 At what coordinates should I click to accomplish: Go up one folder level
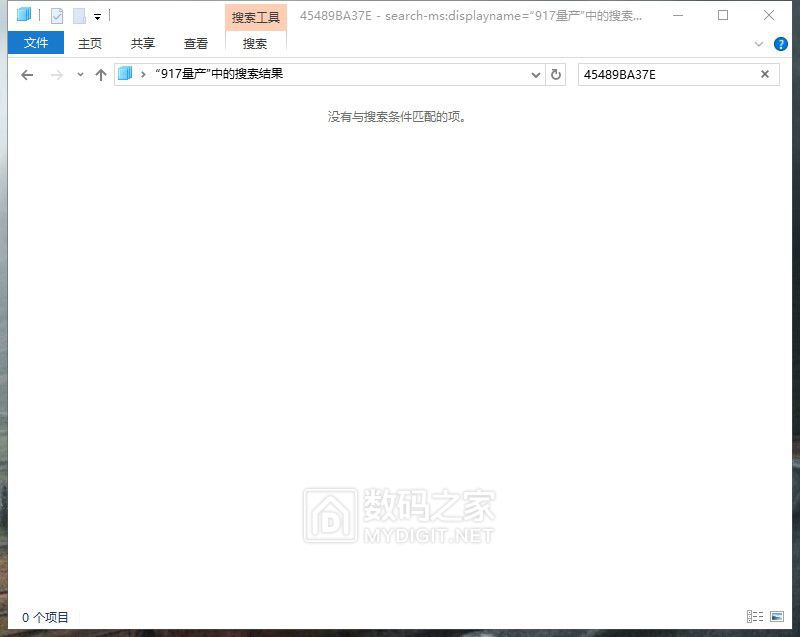pos(100,75)
